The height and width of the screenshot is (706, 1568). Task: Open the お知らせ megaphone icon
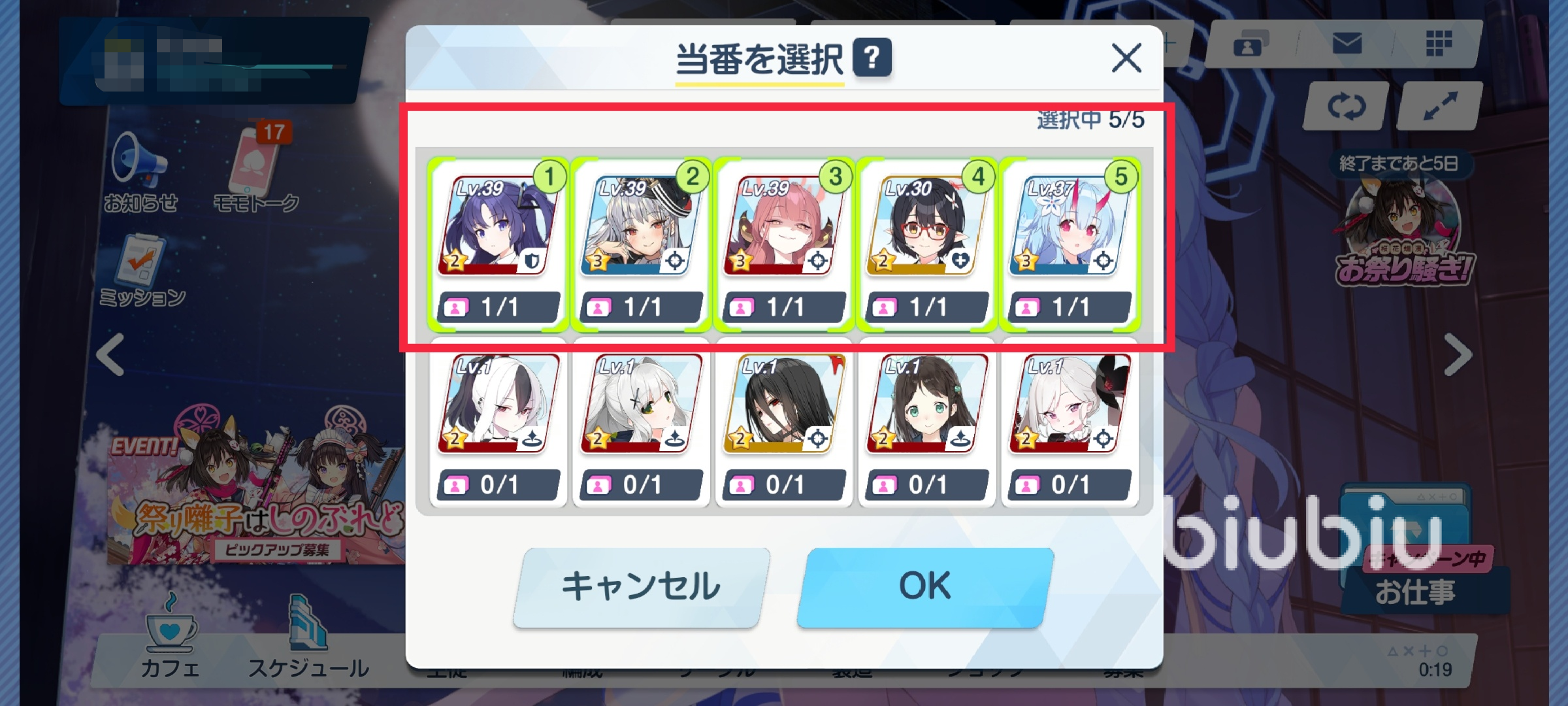click(140, 171)
